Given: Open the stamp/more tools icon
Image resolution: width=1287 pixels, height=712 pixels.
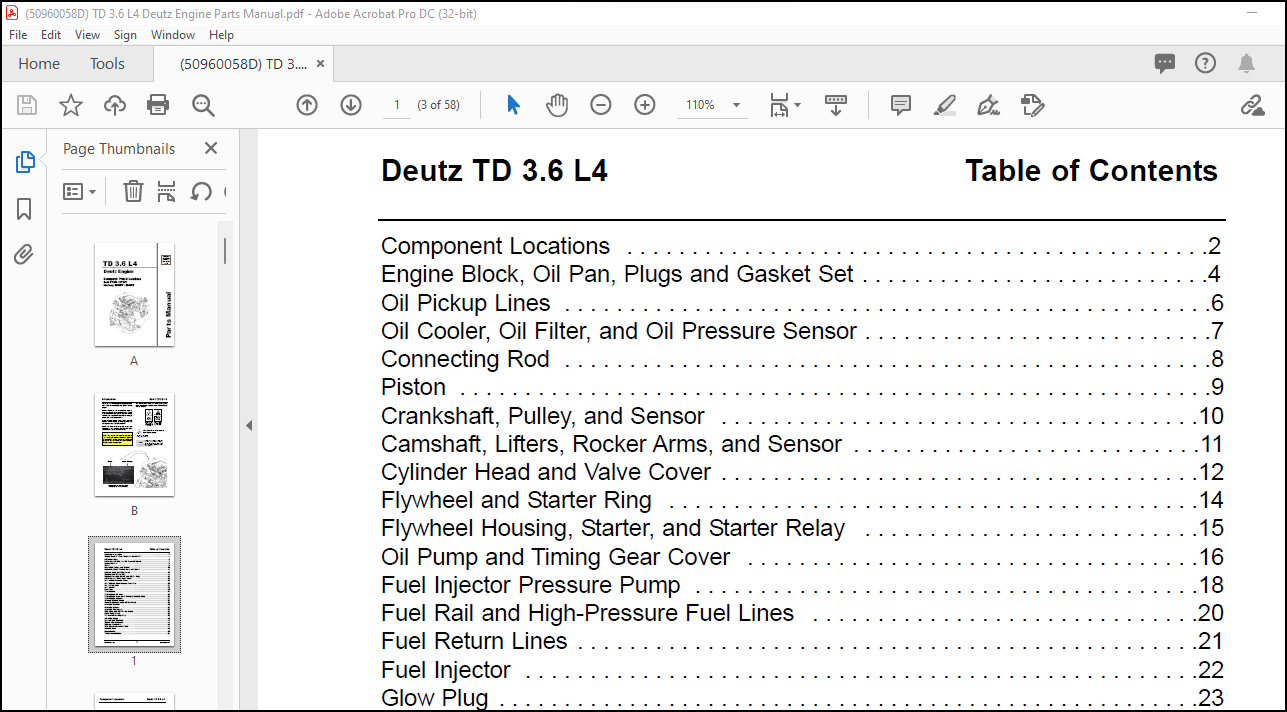Looking at the screenshot, I should pos(1033,105).
